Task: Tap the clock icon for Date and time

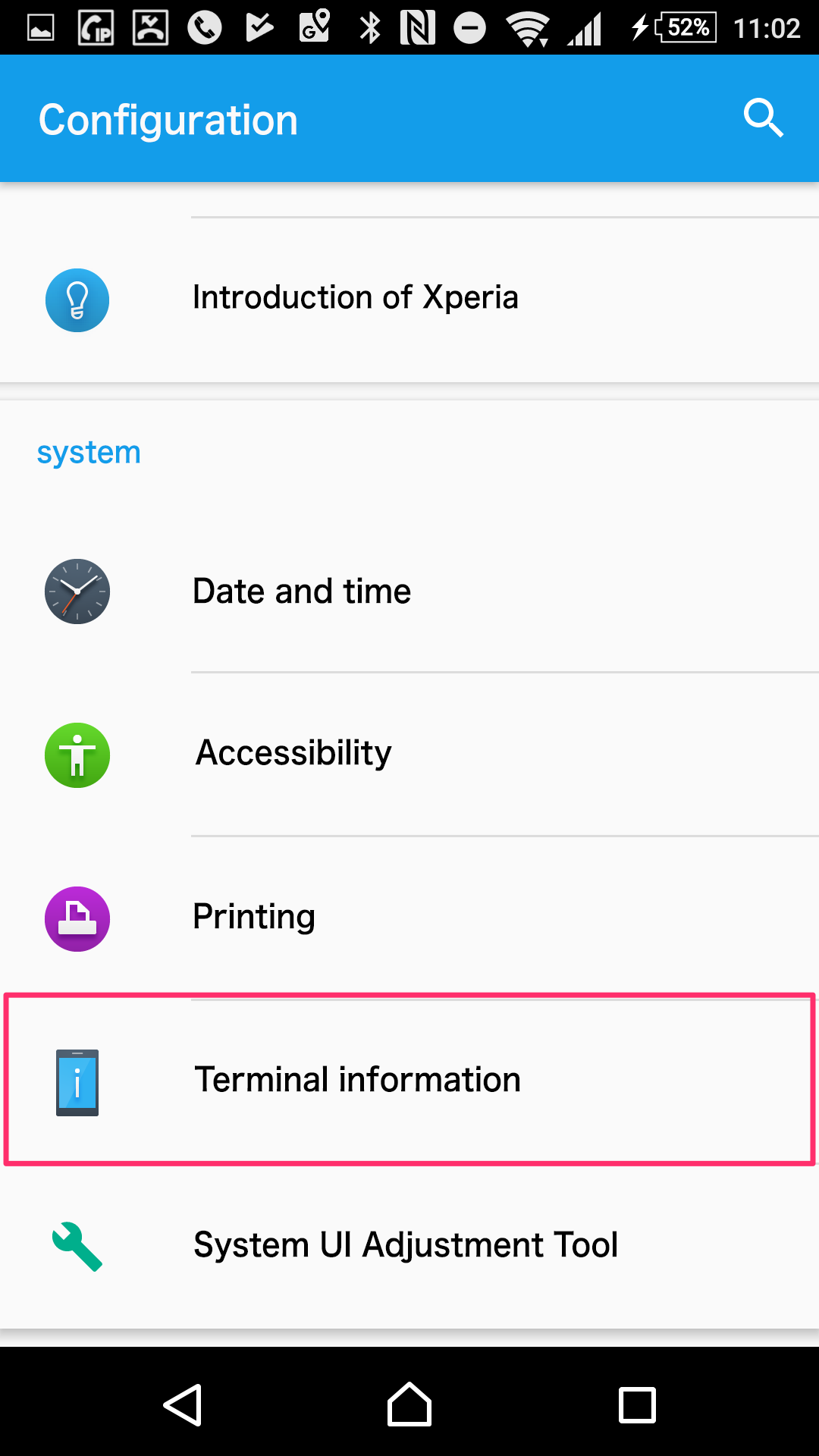Action: click(77, 591)
